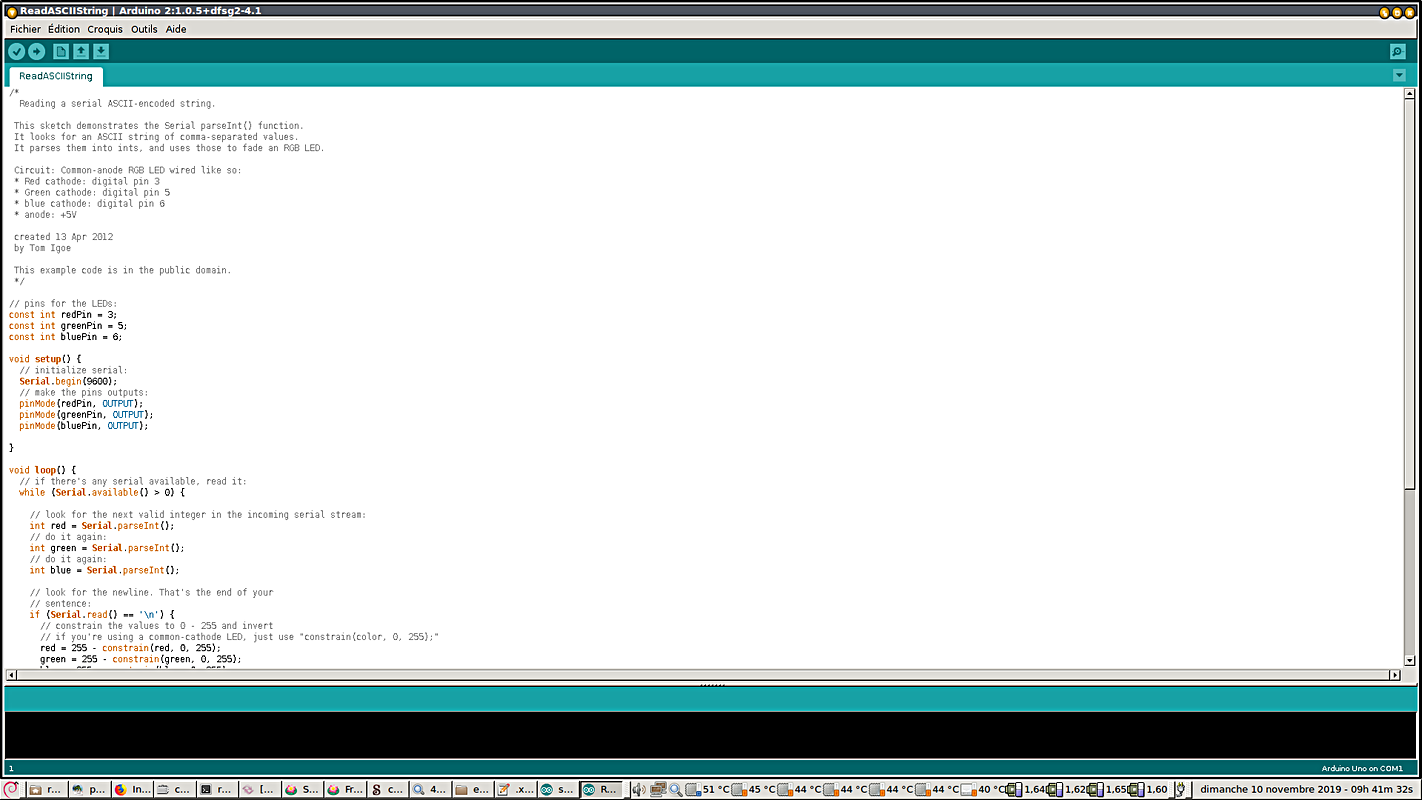
Task: Switch to the other Arduino taskbar window
Action: [x=558, y=789]
